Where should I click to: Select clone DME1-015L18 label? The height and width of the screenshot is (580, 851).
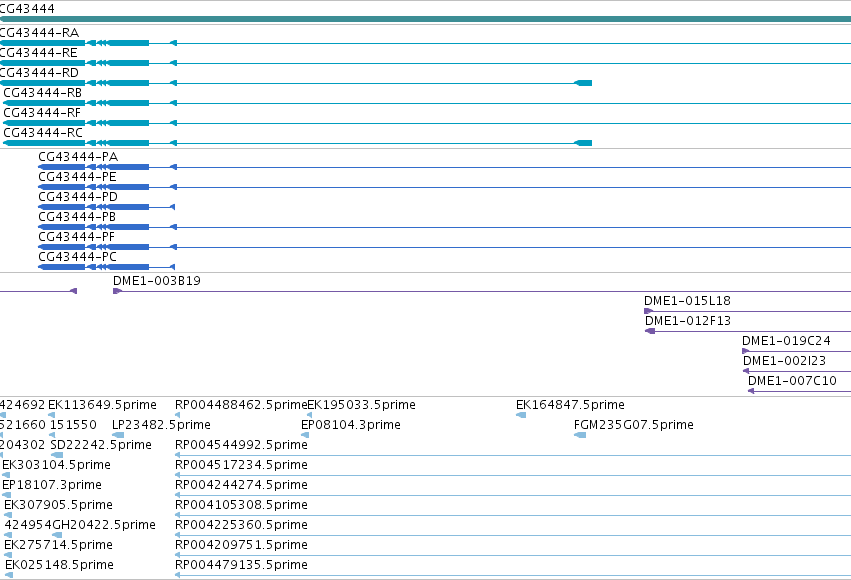[688, 301]
